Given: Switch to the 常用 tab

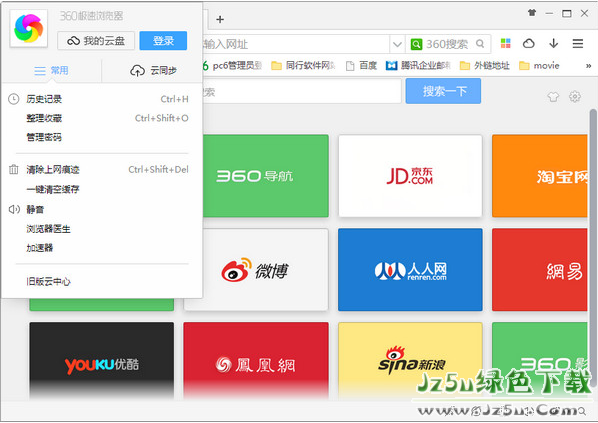Looking at the screenshot, I should click(51, 71).
